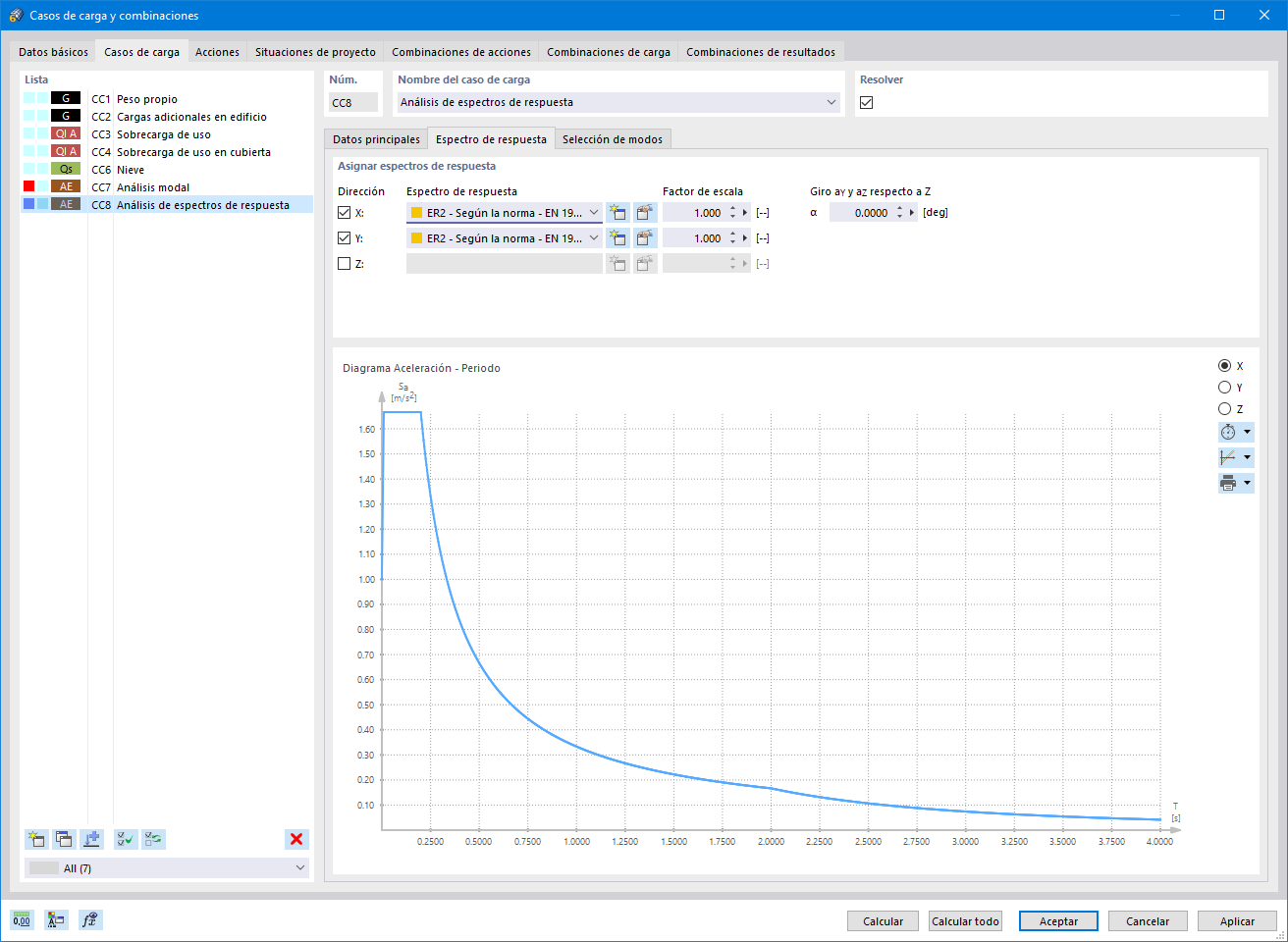Open the fx formula view icon
Viewport: 1288px width, 942px height.
pyautogui.click(x=90, y=919)
